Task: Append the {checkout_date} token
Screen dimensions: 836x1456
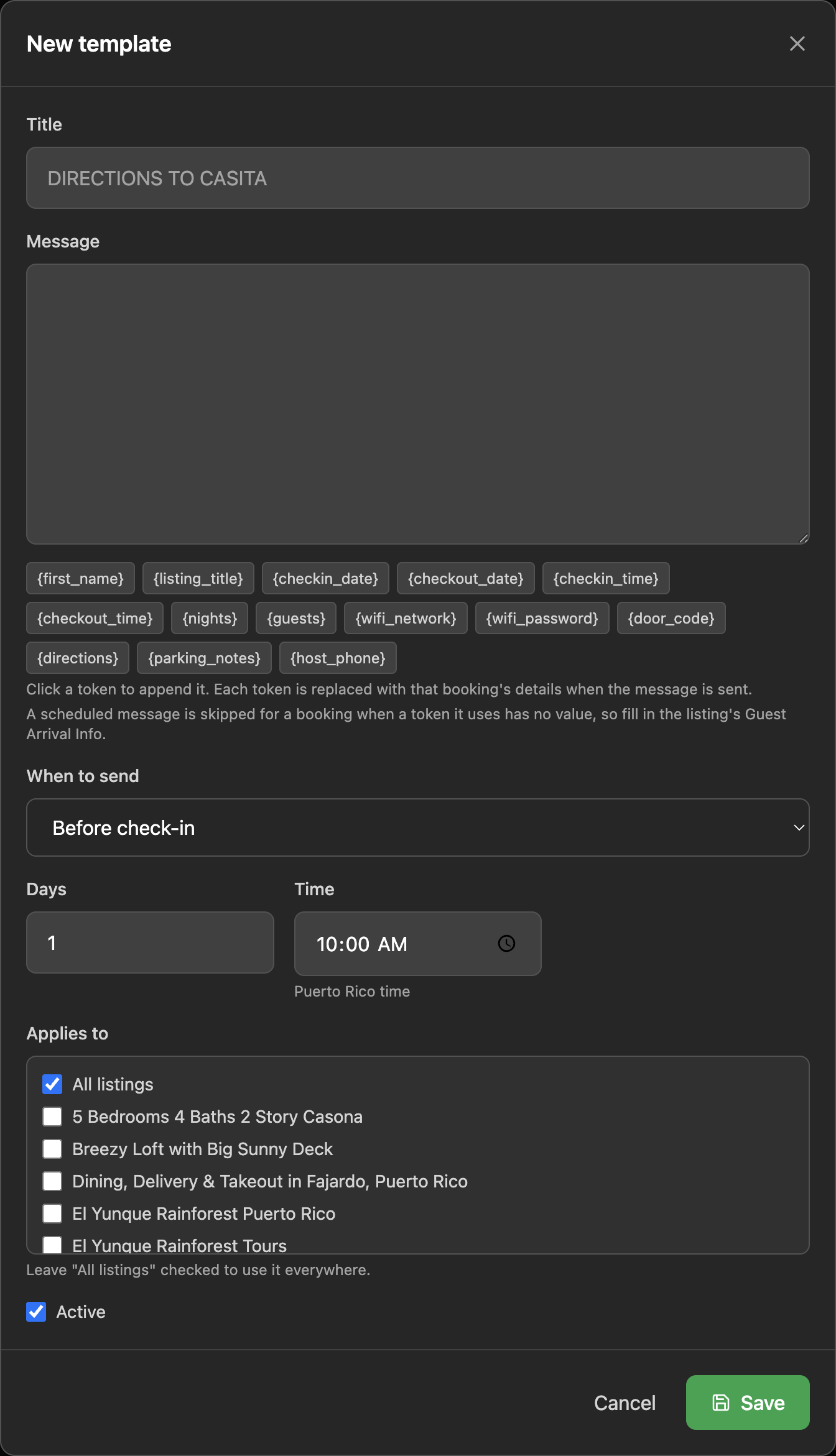Action: [466, 579]
